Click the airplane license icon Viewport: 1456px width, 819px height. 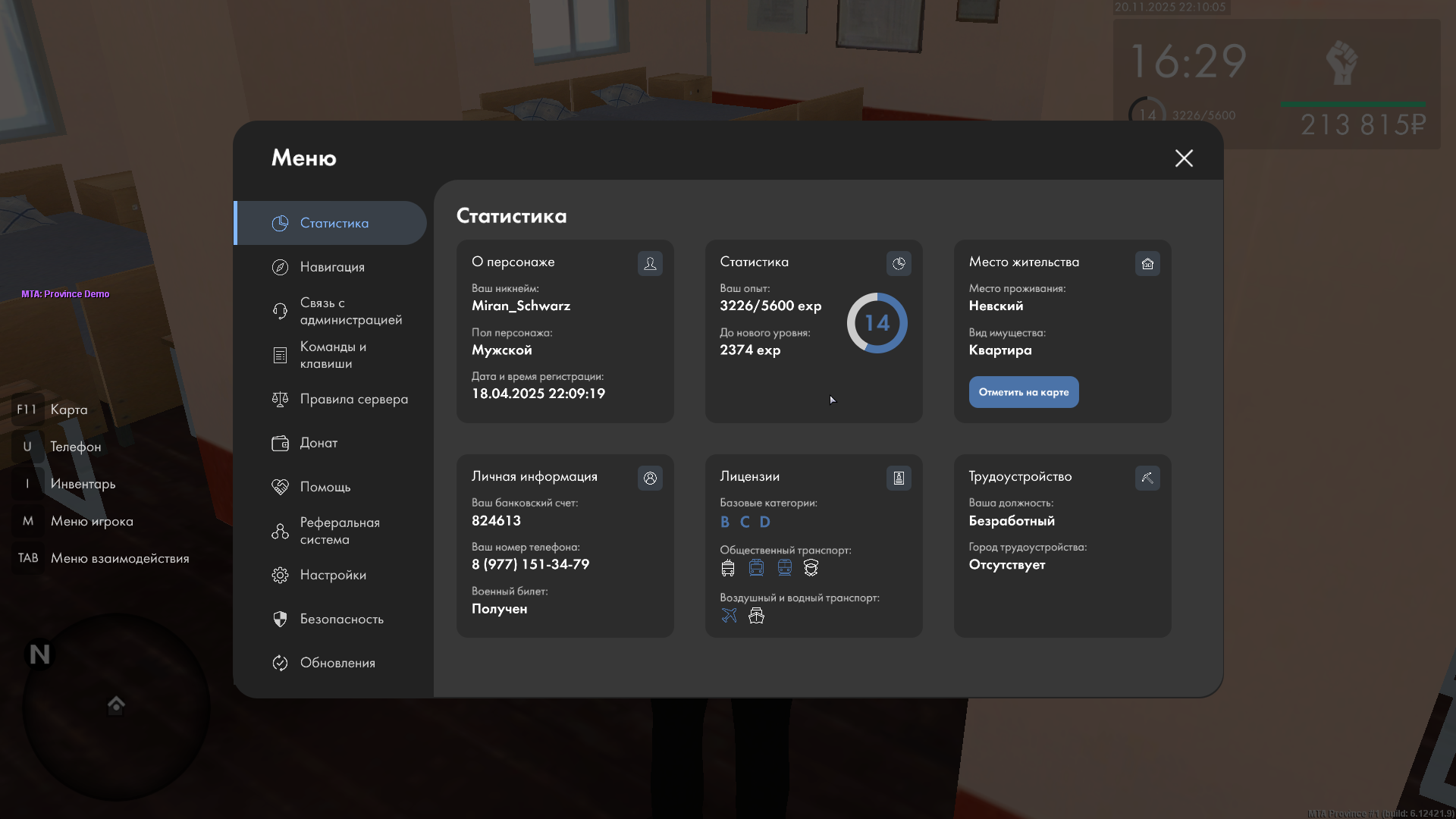tap(729, 616)
